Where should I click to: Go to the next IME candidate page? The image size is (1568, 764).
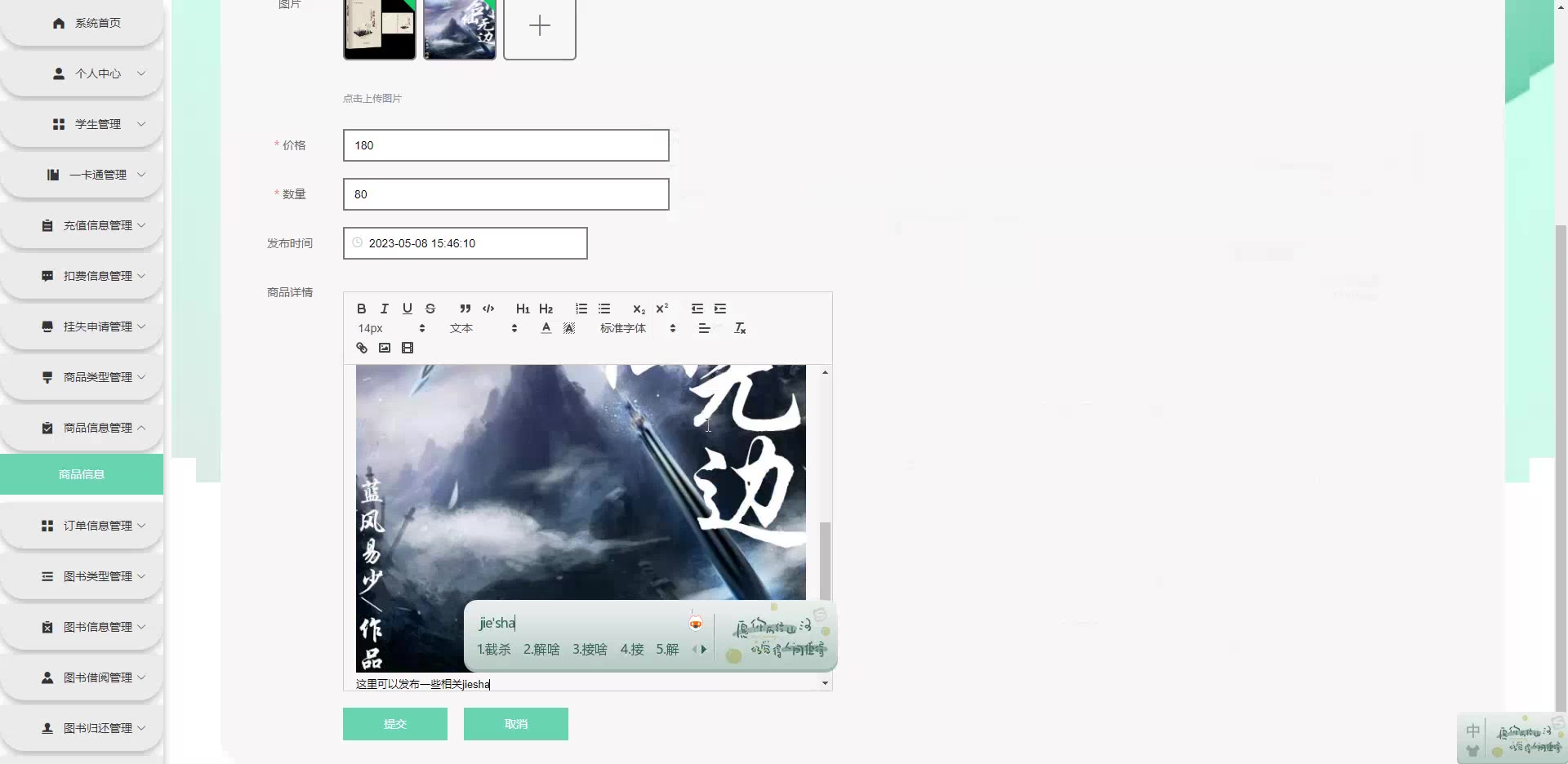(x=704, y=650)
